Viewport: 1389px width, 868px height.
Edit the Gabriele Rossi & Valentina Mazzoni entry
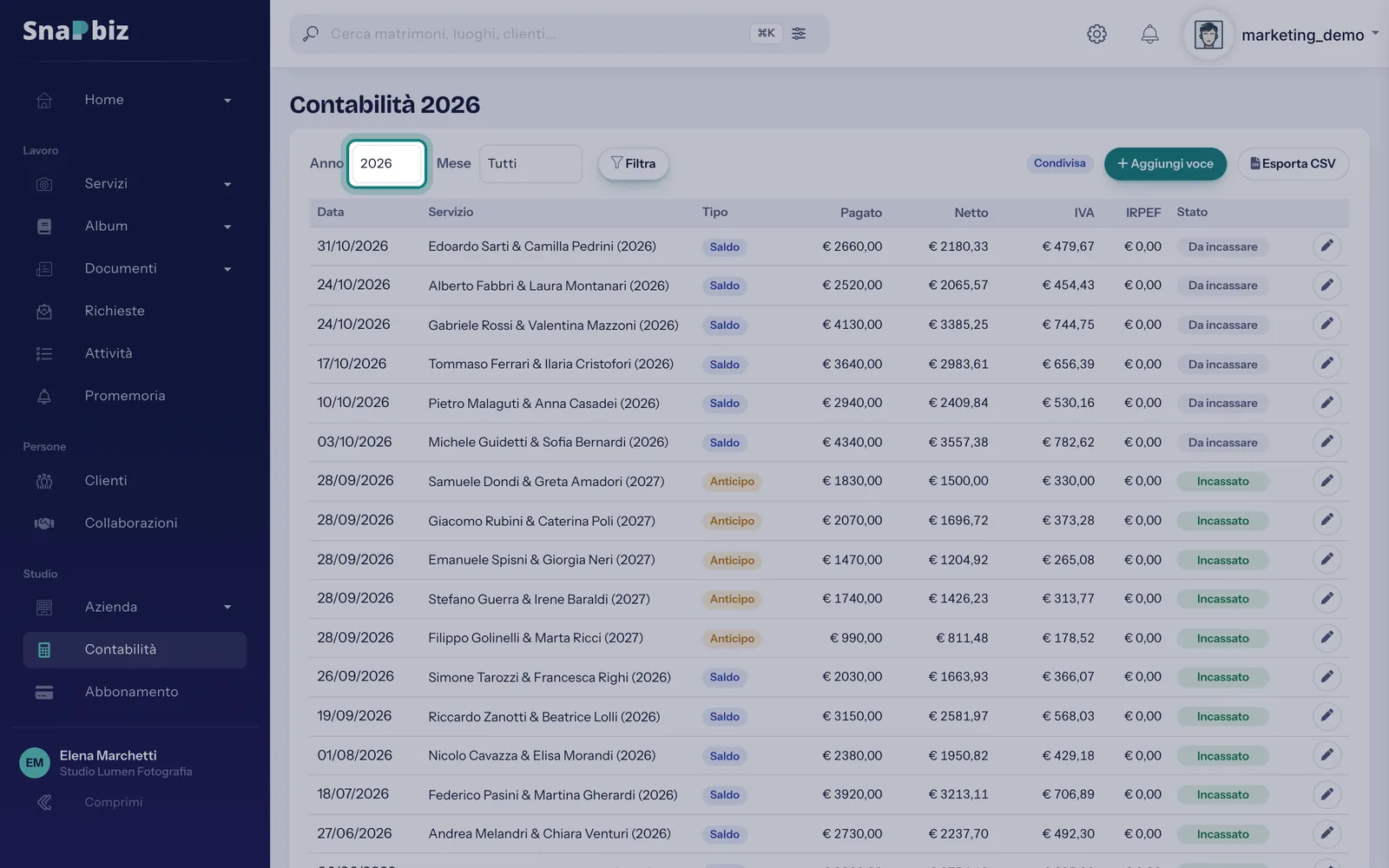pos(1326,325)
